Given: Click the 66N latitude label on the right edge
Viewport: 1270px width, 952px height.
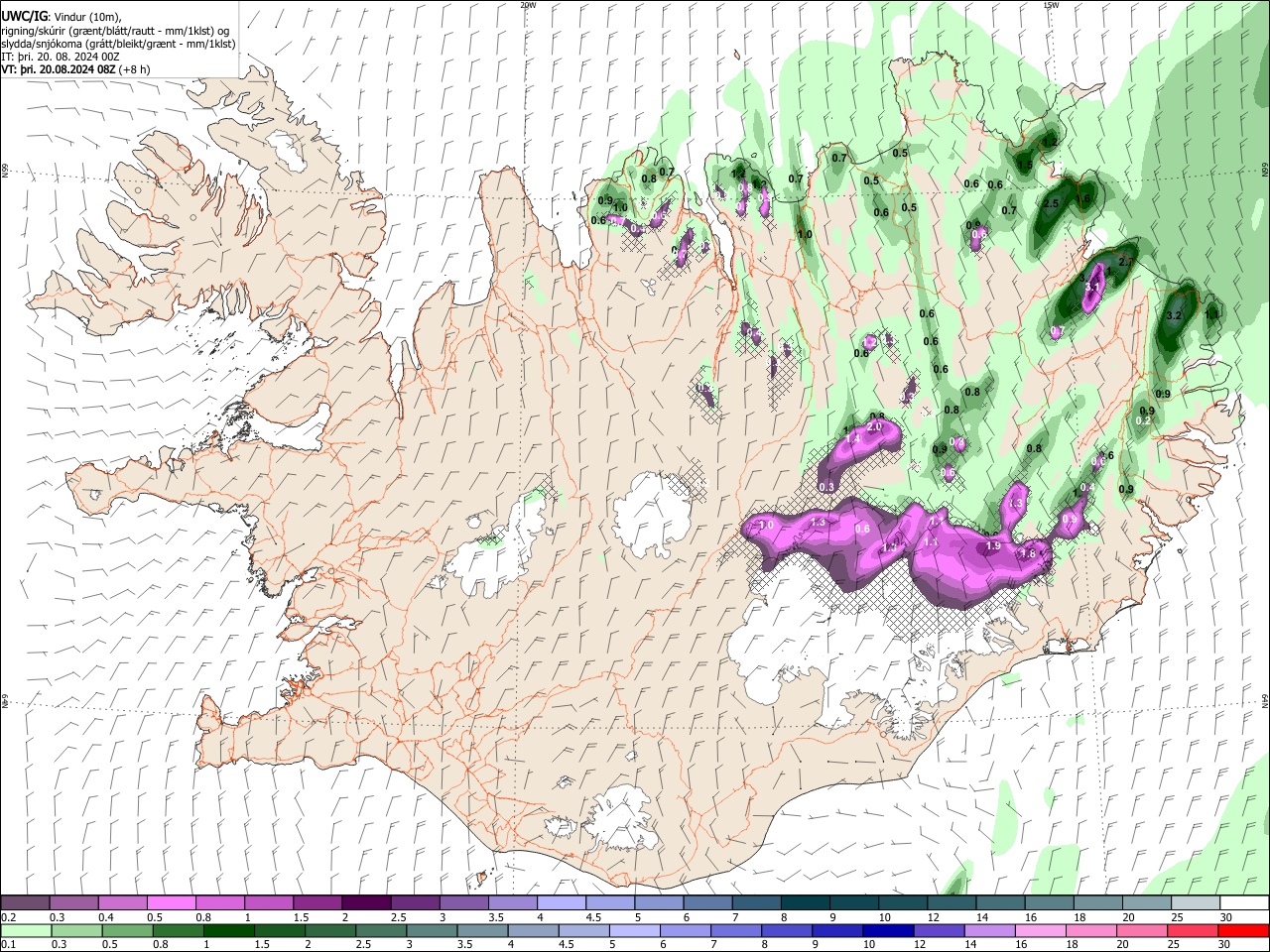Looking at the screenshot, I should pyautogui.click(x=1265, y=171).
